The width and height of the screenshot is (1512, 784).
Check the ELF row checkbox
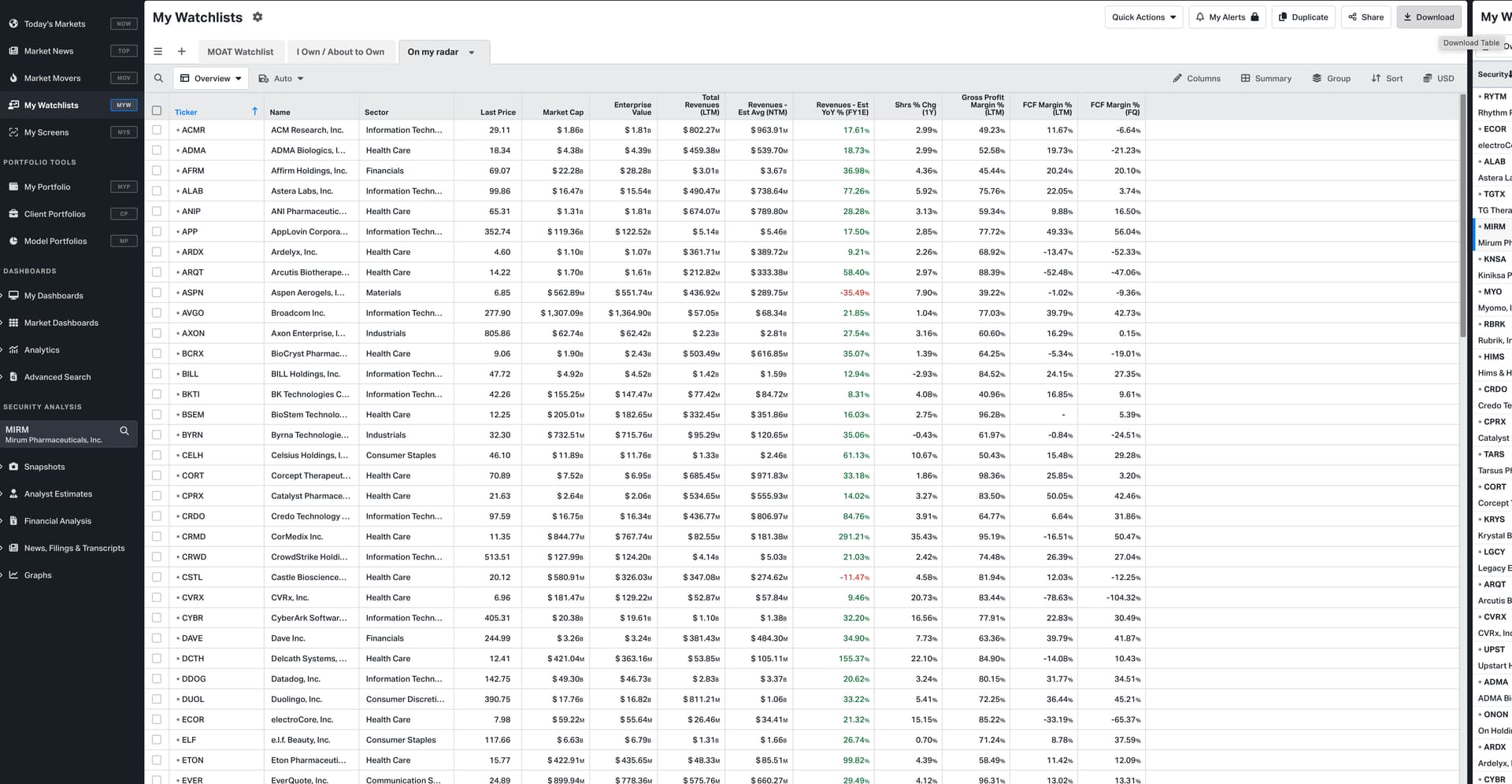(x=157, y=740)
